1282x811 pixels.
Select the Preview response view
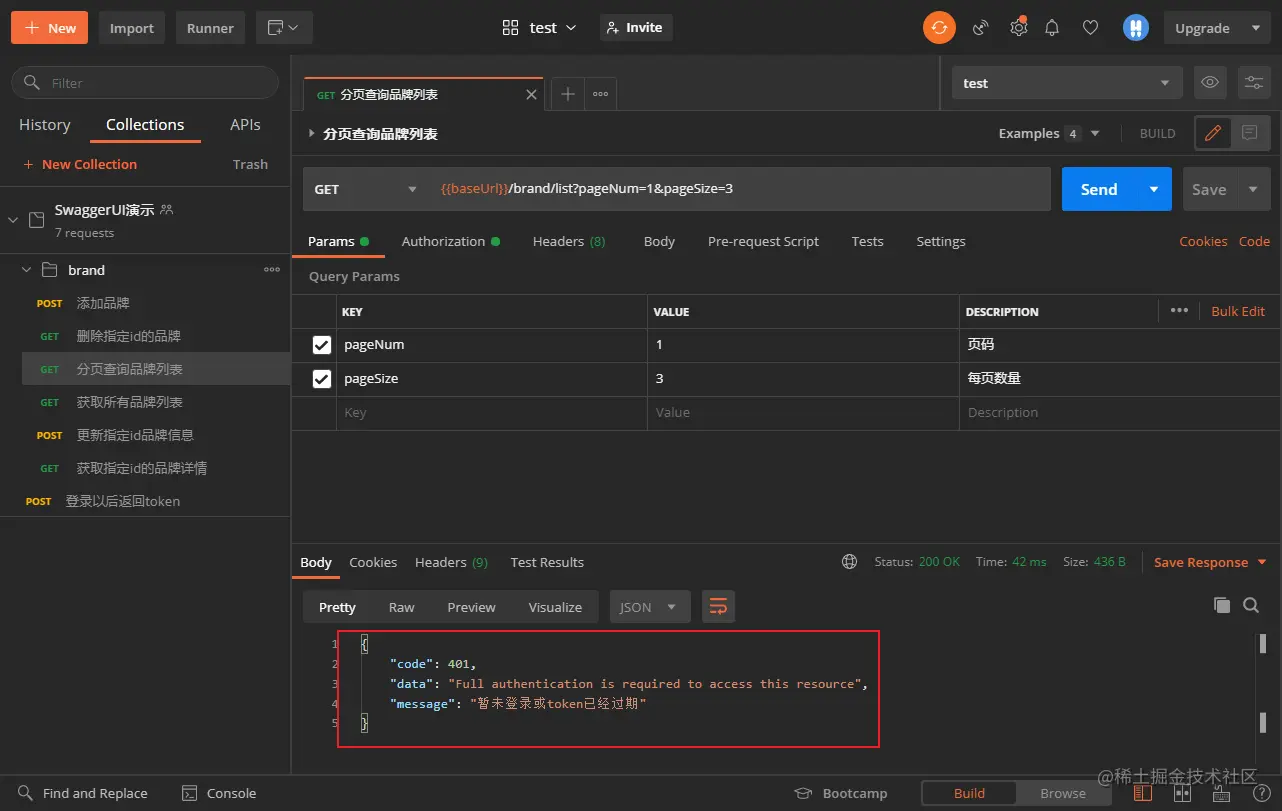tap(471, 607)
